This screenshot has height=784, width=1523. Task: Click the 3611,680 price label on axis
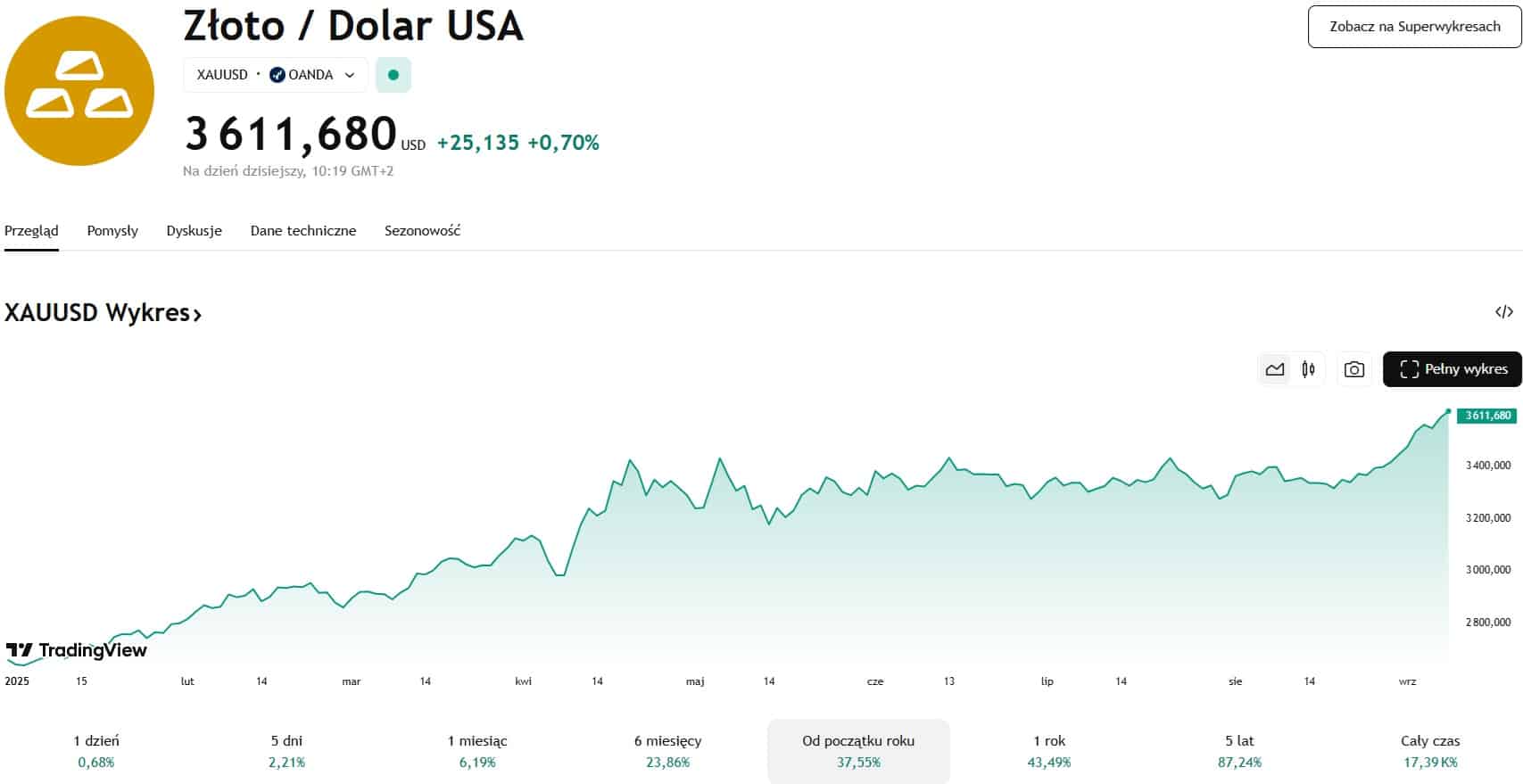click(1487, 416)
